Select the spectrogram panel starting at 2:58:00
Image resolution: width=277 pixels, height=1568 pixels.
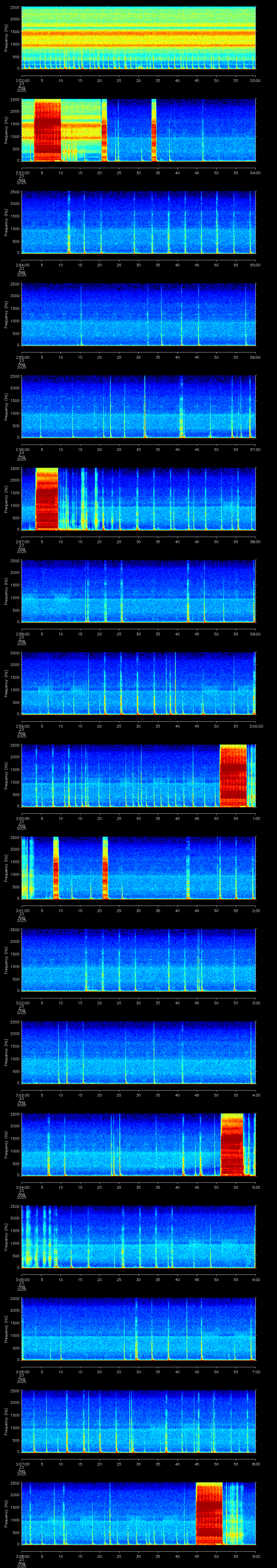139,591
